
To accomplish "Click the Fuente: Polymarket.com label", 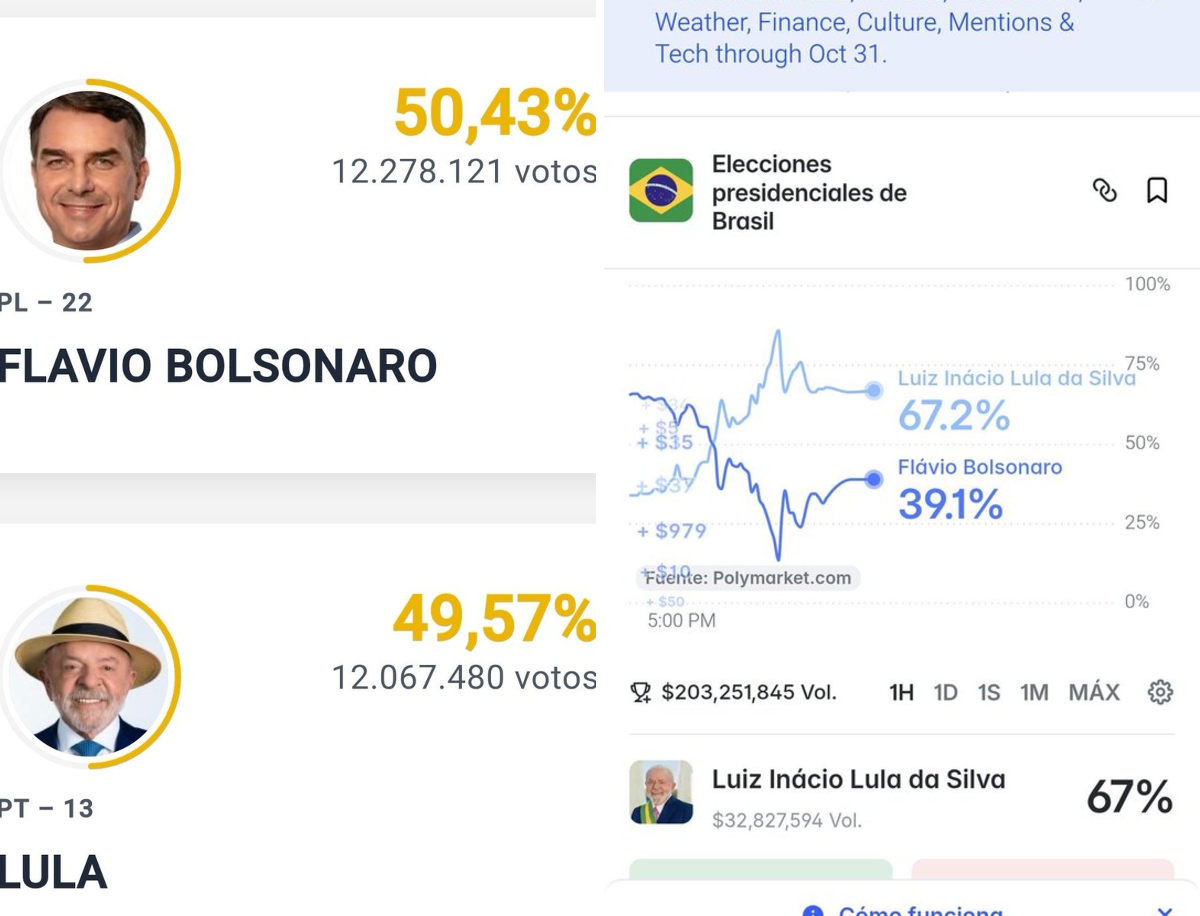I will click(748, 578).
